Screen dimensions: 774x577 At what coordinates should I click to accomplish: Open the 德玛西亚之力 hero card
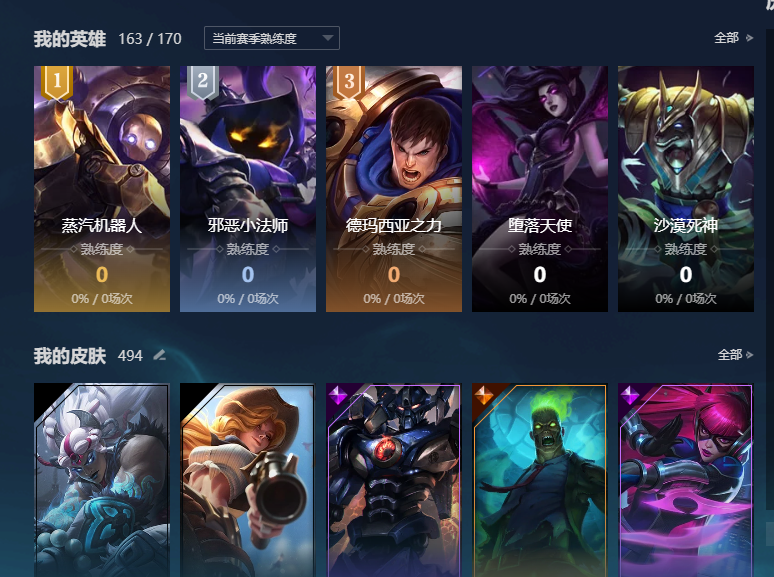(394, 189)
